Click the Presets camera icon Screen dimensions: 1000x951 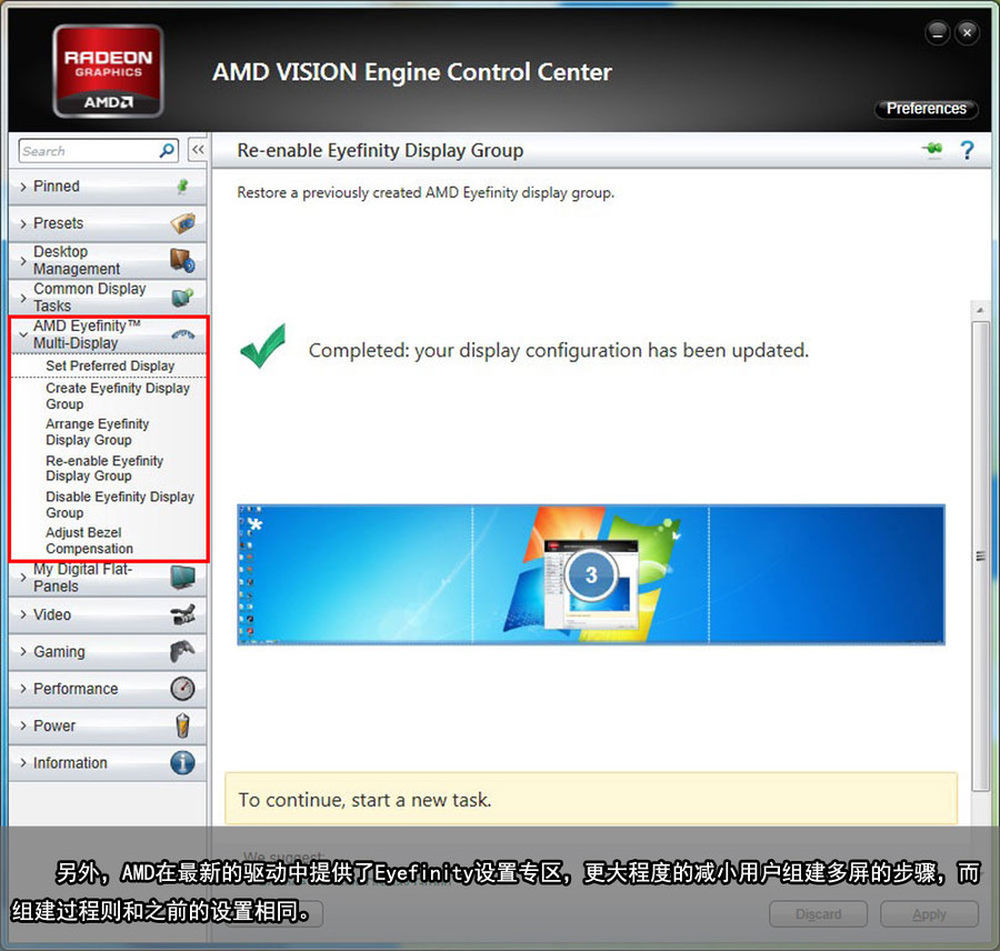pyautogui.click(x=183, y=223)
